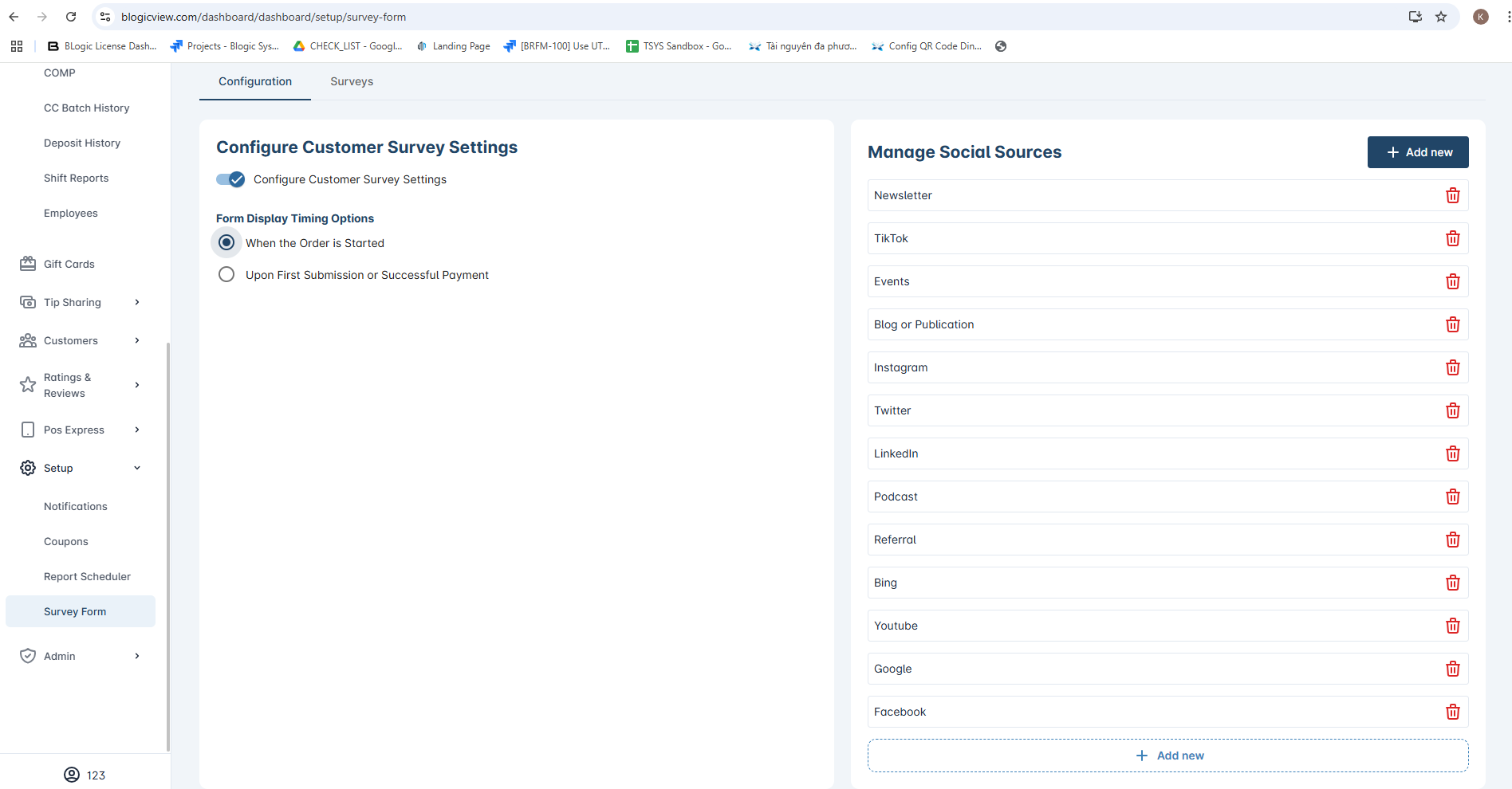This screenshot has height=789, width=1512.
Task: Reload the page in the browser
Action: tap(71, 17)
